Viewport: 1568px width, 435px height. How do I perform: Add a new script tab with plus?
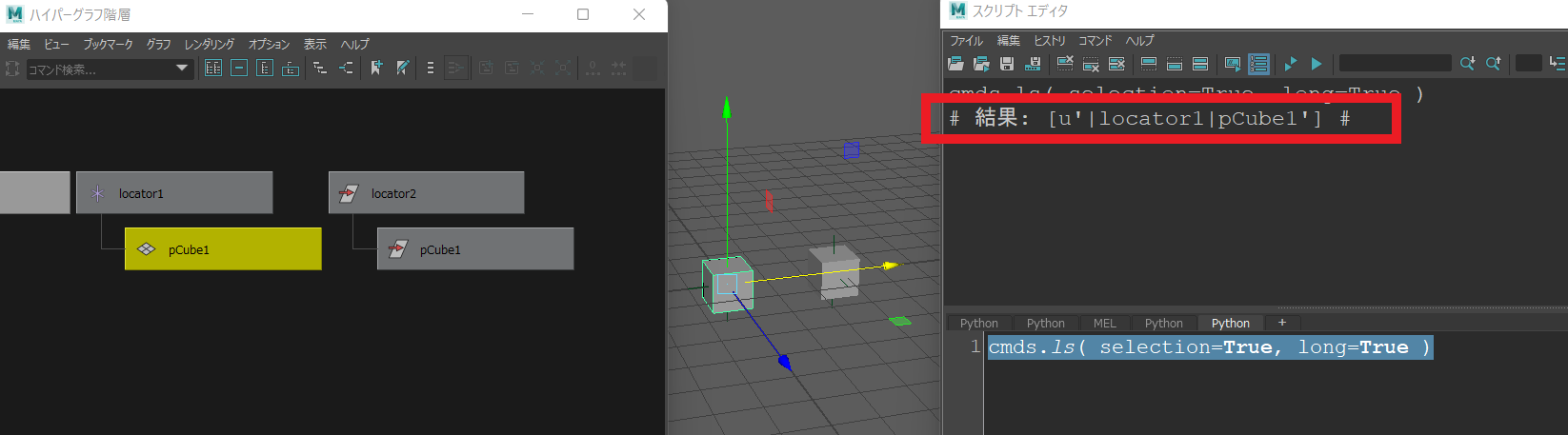click(x=1281, y=324)
